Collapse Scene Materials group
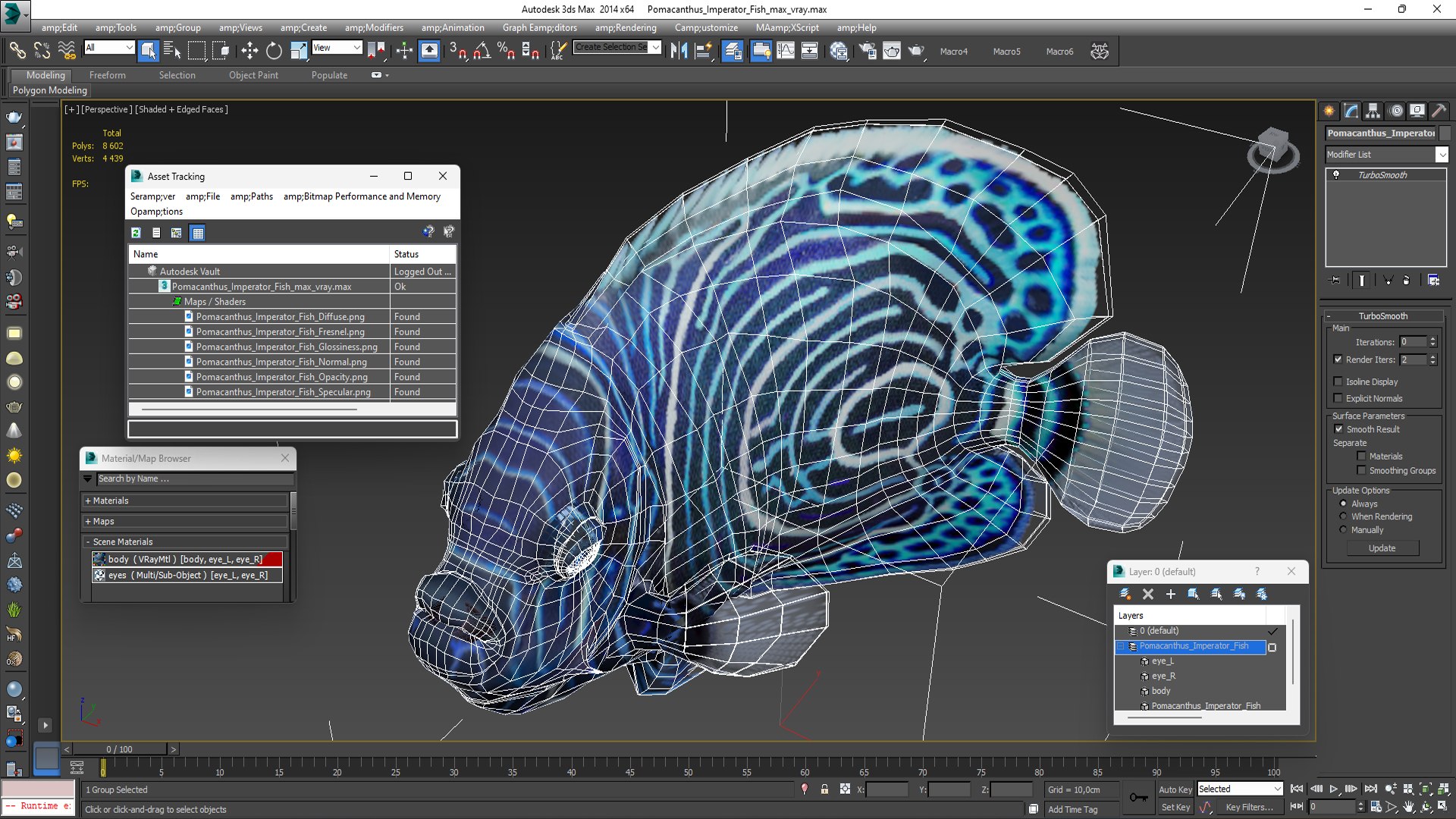 (x=185, y=542)
